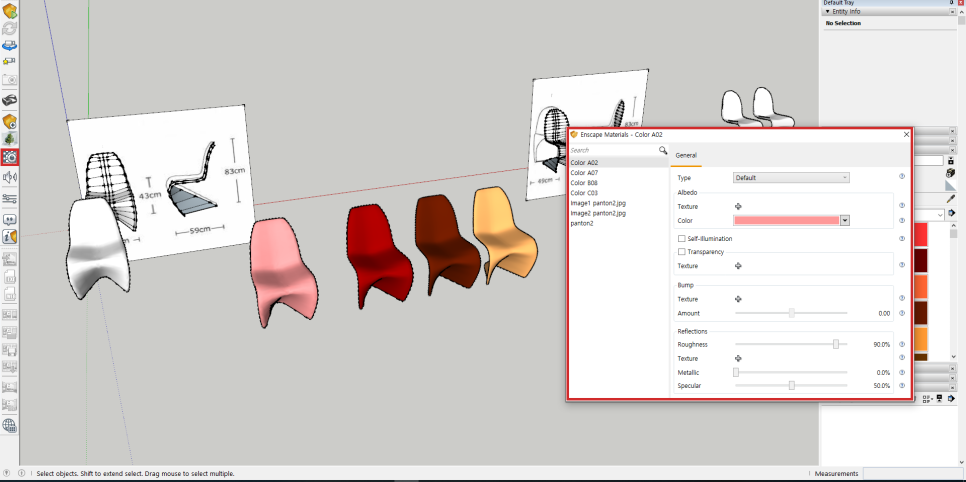Click help icon next to Roughness value
The height and width of the screenshot is (482, 966).
pos(901,344)
